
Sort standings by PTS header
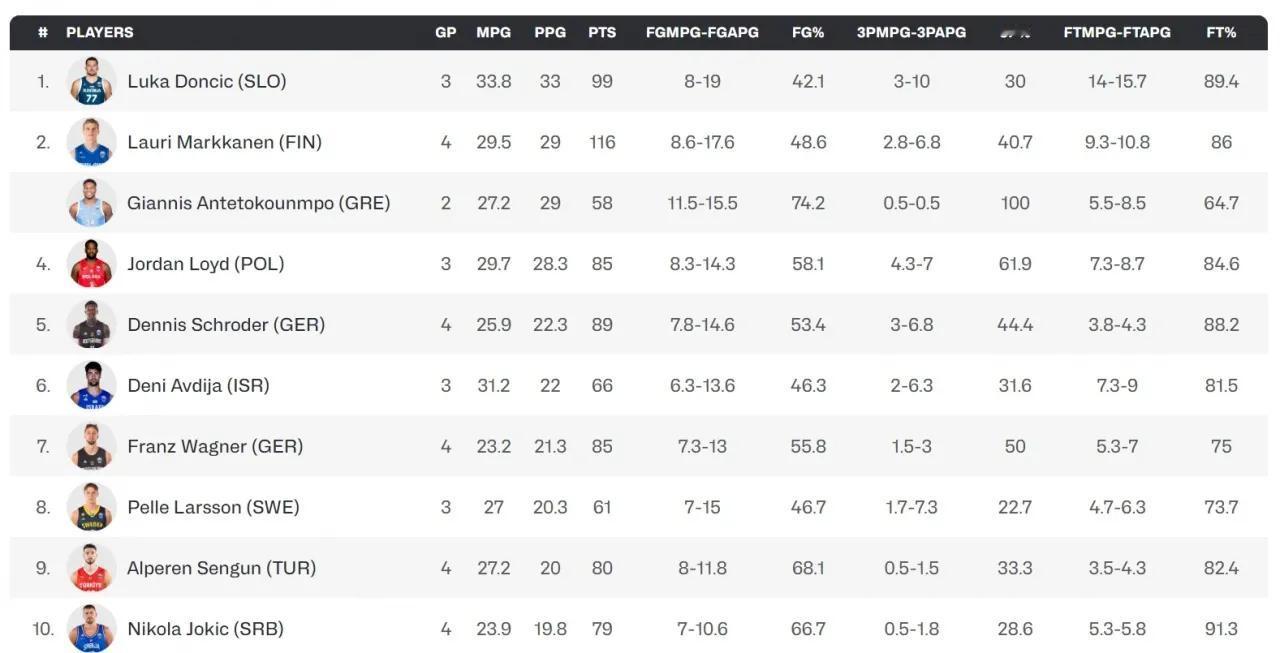pyautogui.click(x=602, y=32)
